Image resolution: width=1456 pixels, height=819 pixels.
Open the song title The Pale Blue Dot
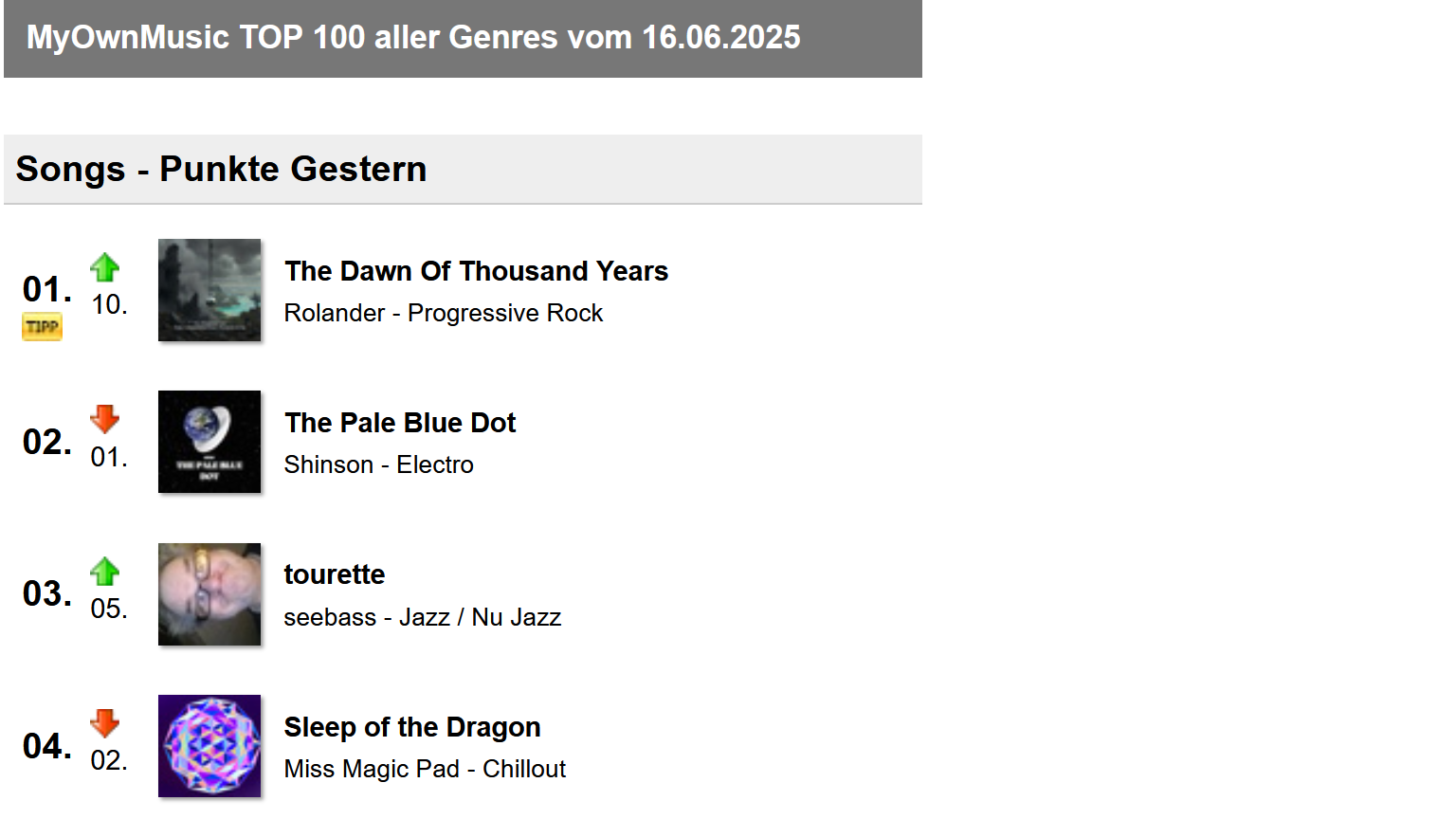[400, 423]
